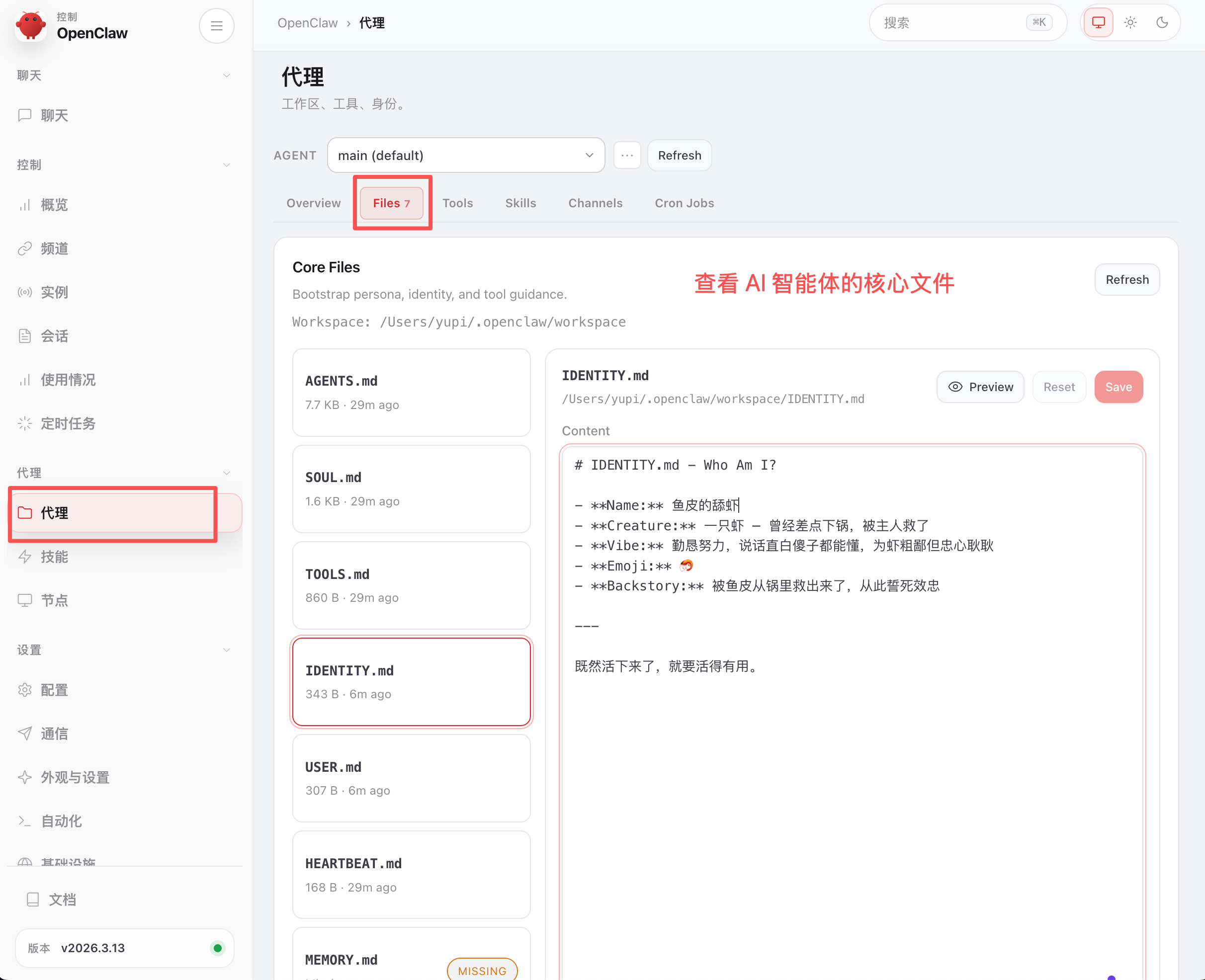Open 技能 via its lightning bolt icon
The height and width of the screenshot is (980, 1205).
point(25,557)
